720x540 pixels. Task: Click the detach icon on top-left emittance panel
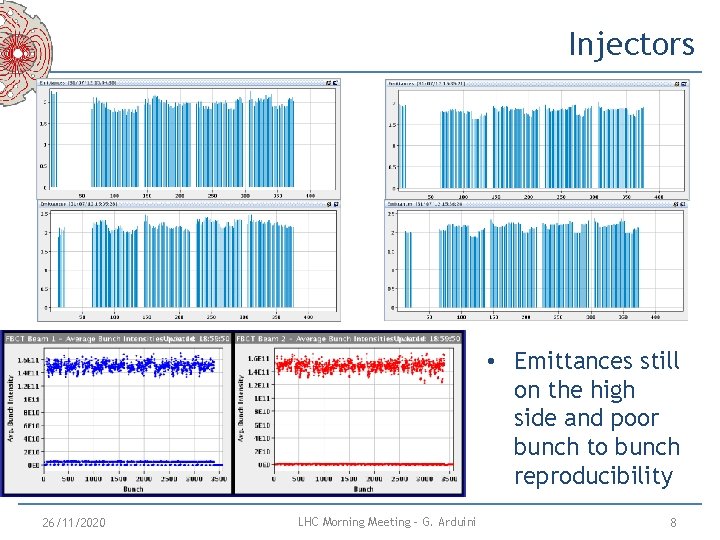tap(329, 83)
